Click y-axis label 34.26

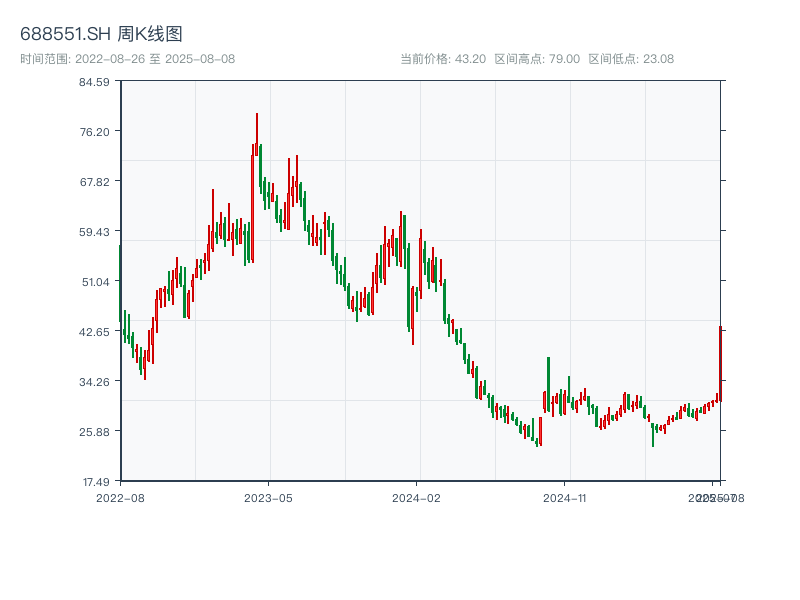pos(94,382)
